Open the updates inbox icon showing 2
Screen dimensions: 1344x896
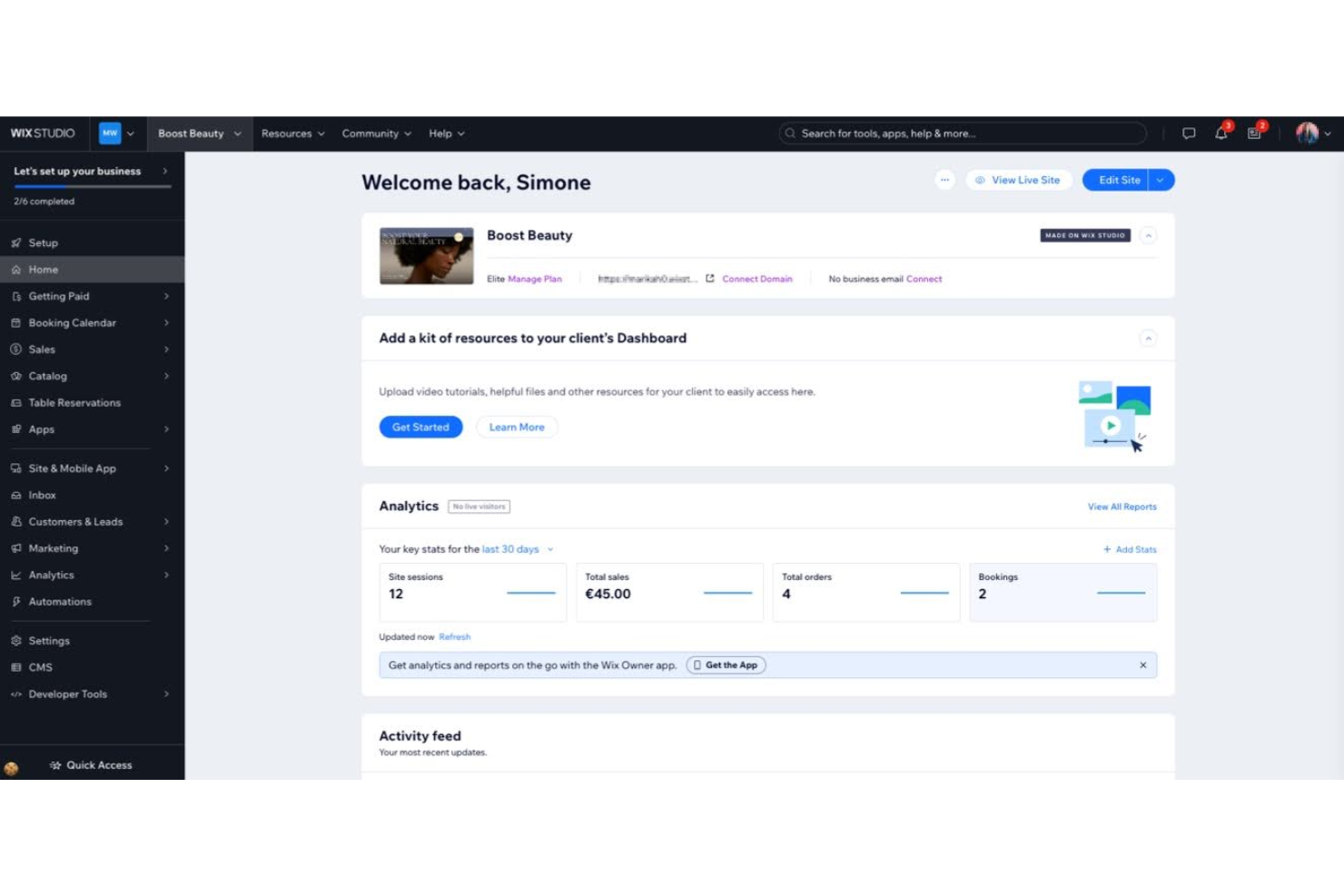(x=1254, y=133)
